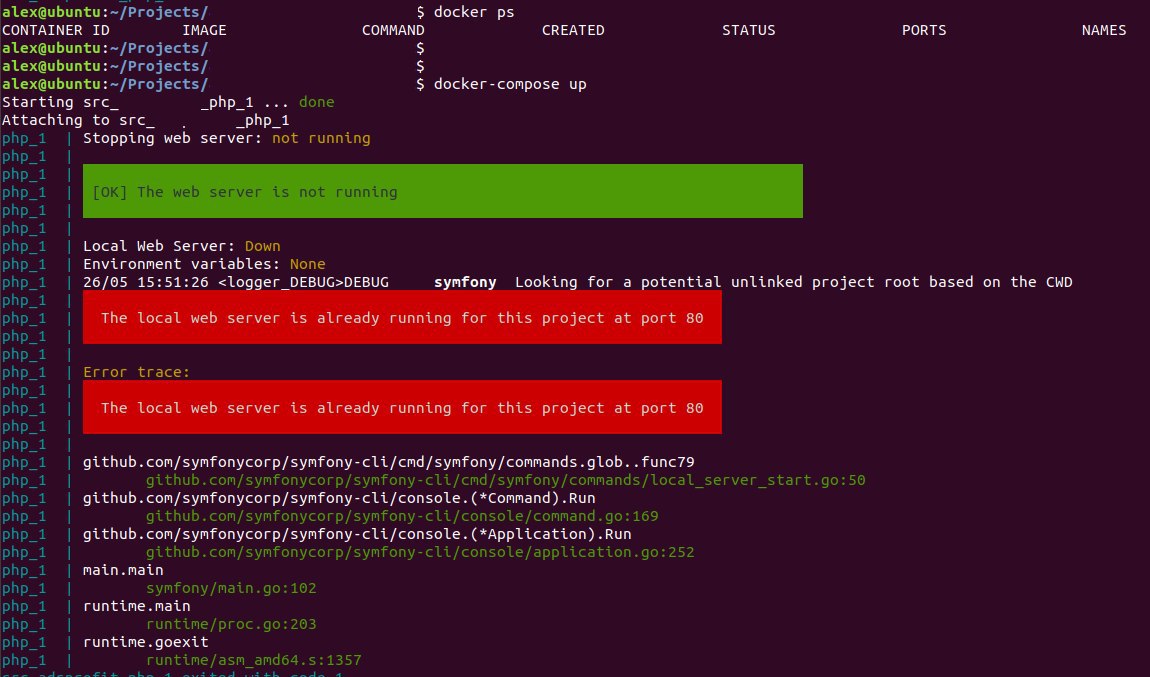This screenshot has width=1150, height=677.
Task: Click the 'symfony/main.go:102' path
Action: point(231,588)
